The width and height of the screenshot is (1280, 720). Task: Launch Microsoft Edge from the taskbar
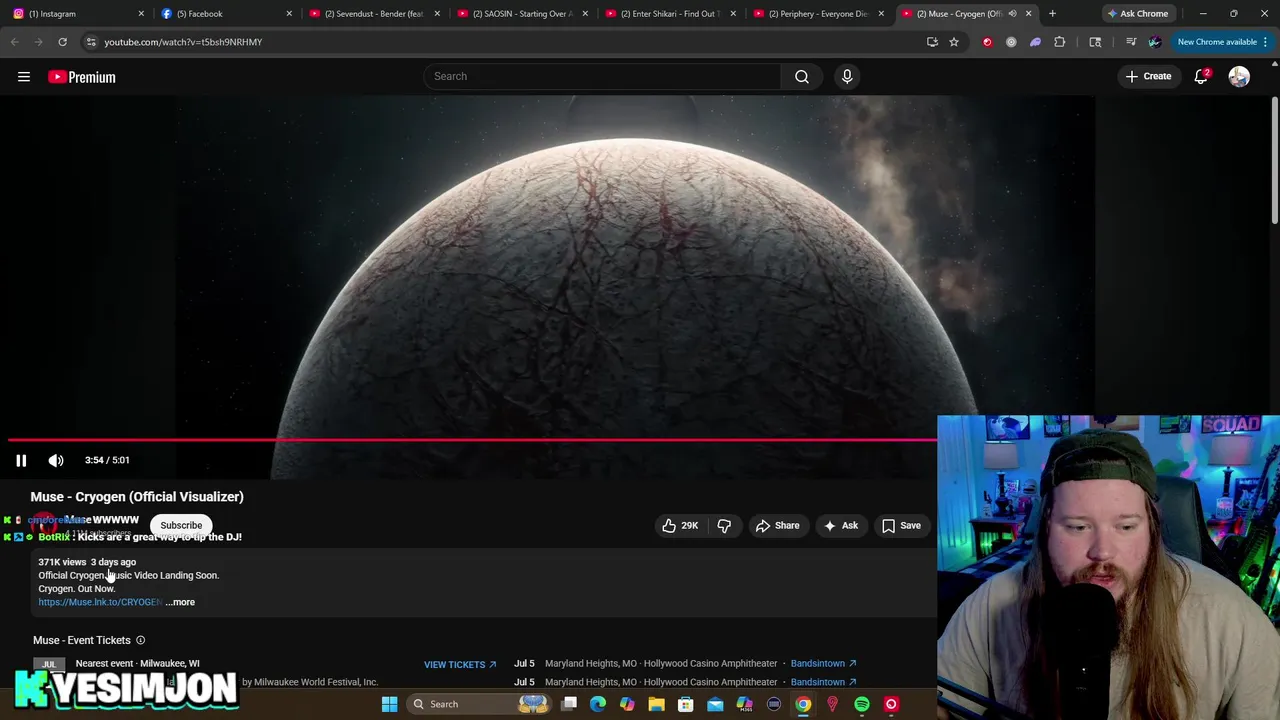tap(598, 704)
